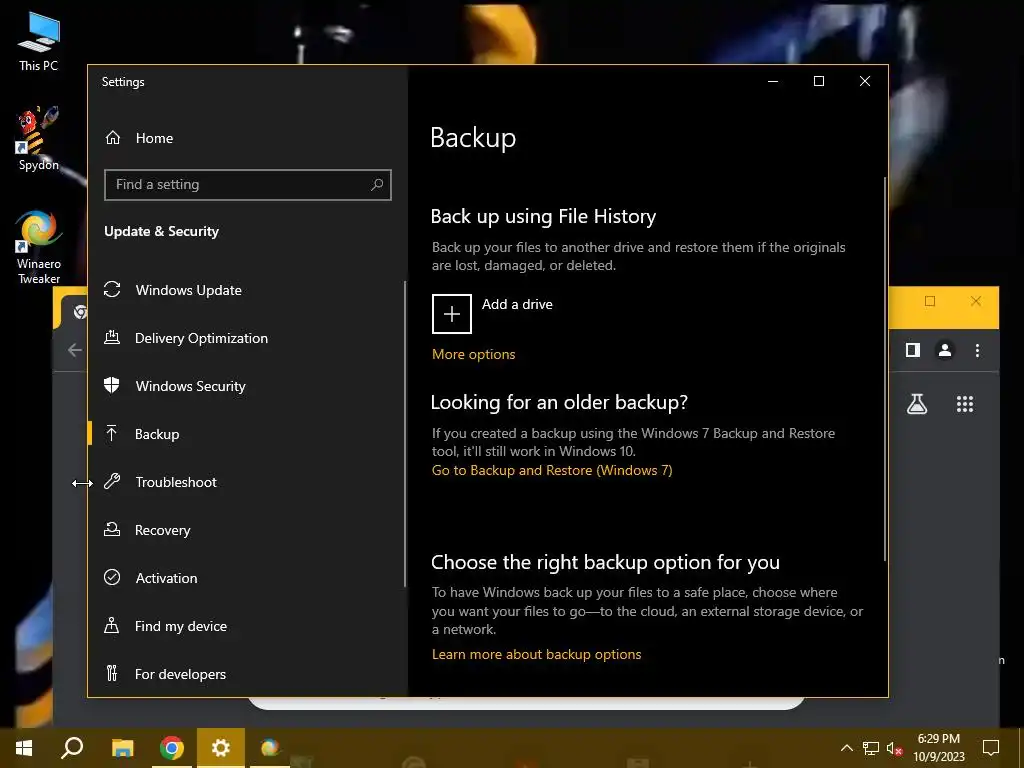This screenshot has height=768, width=1024.
Task: Click Chrome profile avatar in background window
Action: coord(944,351)
